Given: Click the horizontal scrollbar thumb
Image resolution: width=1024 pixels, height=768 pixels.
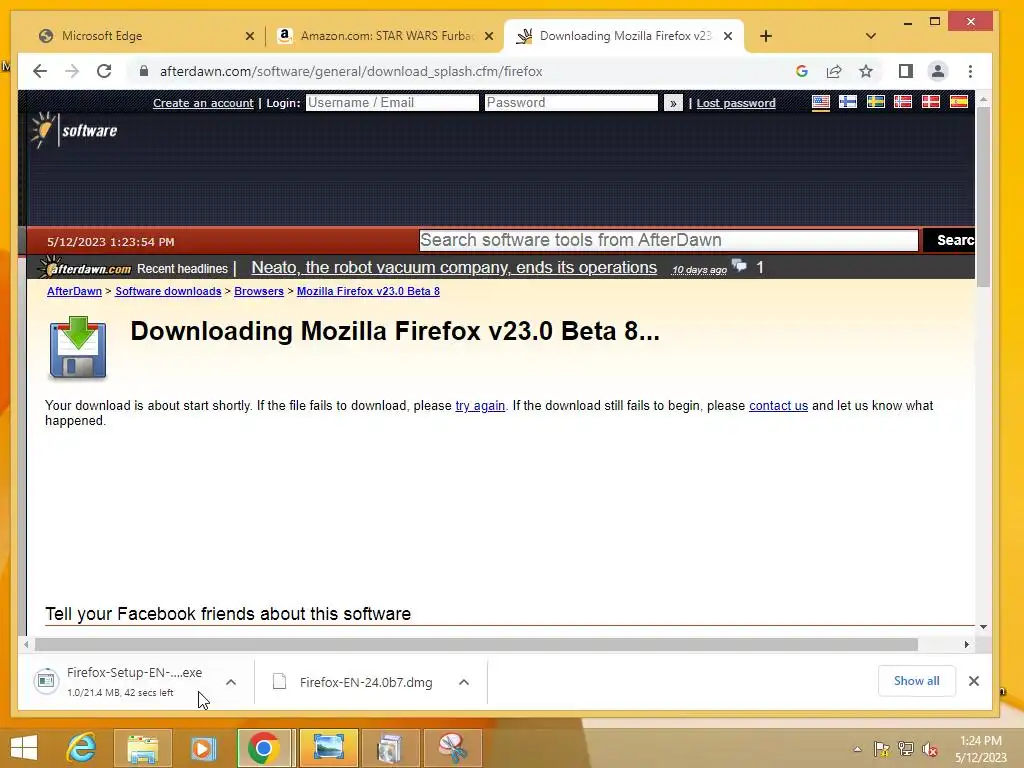Looking at the screenshot, I should [476, 645].
